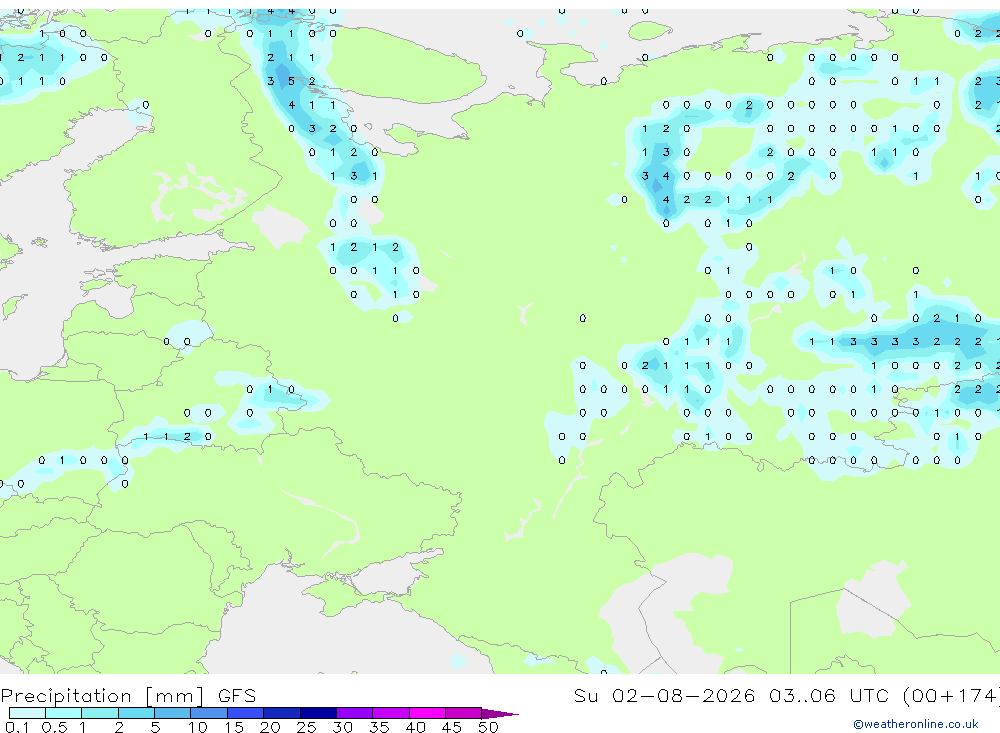Click the 'GFS' model label
The width and height of the screenshot is (1000, 733).
[x=237, y=695]
